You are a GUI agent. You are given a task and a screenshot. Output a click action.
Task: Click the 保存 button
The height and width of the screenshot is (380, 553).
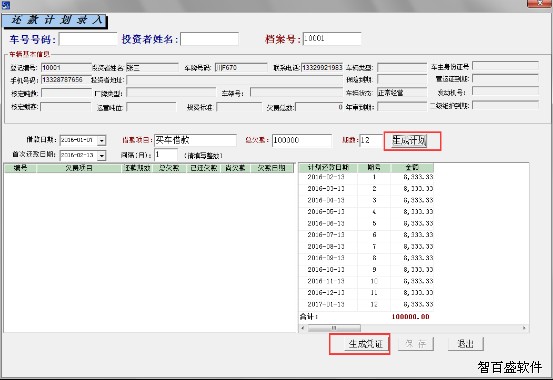pos(416,344)
